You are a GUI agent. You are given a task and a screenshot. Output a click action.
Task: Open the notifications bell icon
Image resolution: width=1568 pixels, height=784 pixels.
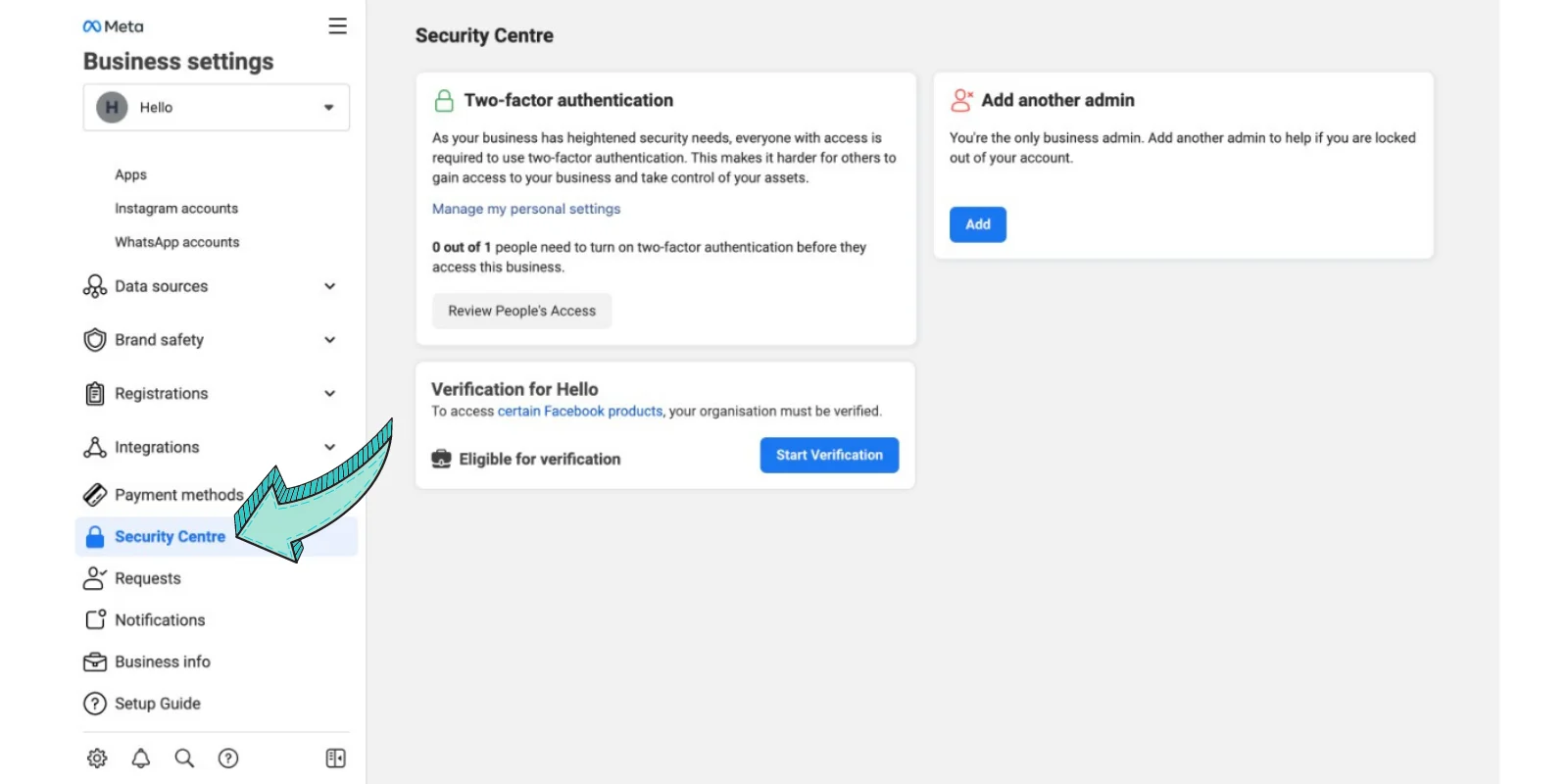pyautogui.click(x=141, y=758)
